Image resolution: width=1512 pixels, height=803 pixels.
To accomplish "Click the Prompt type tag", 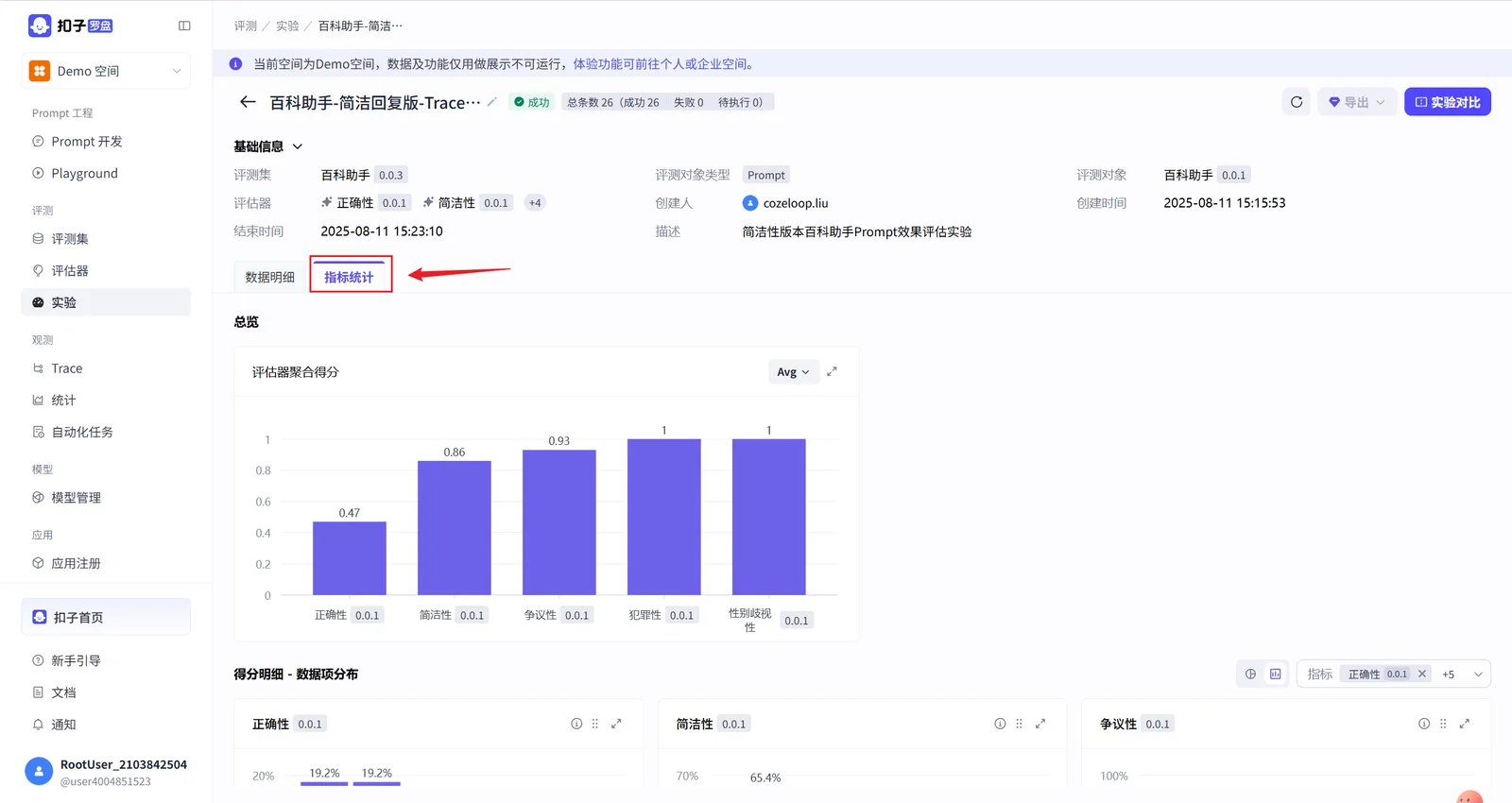I will 766,175.
